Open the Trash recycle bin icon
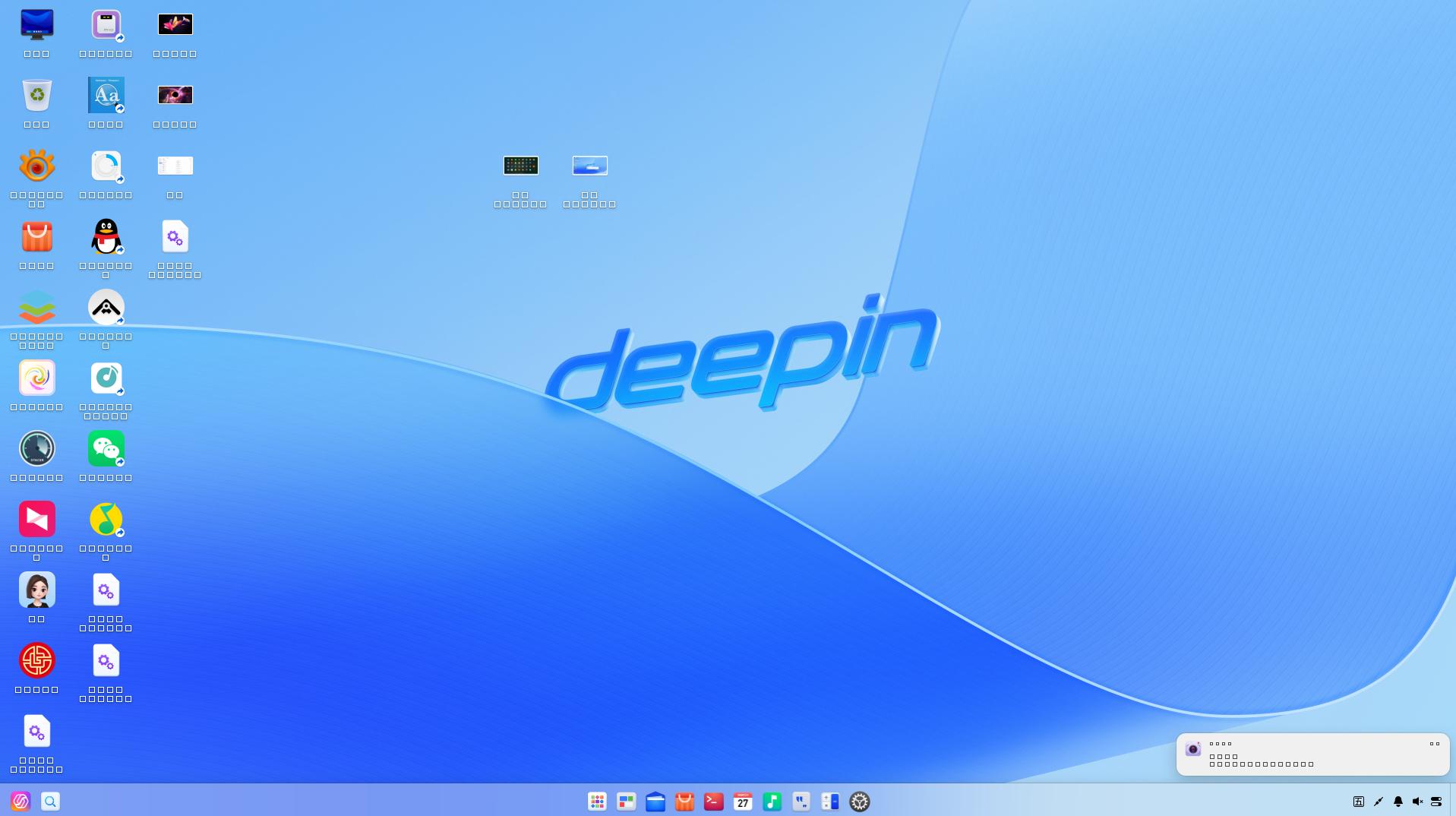Viewport: 1456px width, 816px height. click(x=36, y=95)
